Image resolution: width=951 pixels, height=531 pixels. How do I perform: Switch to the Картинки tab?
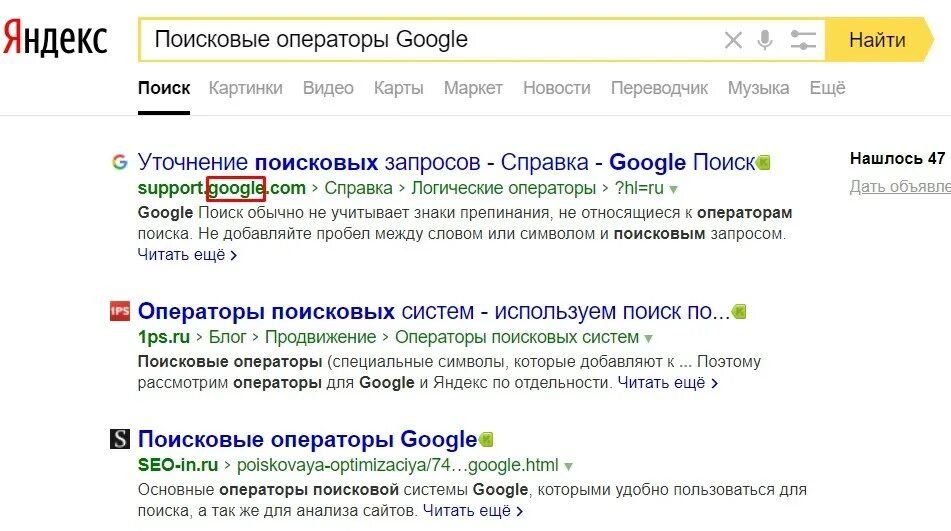pos(246,88)
